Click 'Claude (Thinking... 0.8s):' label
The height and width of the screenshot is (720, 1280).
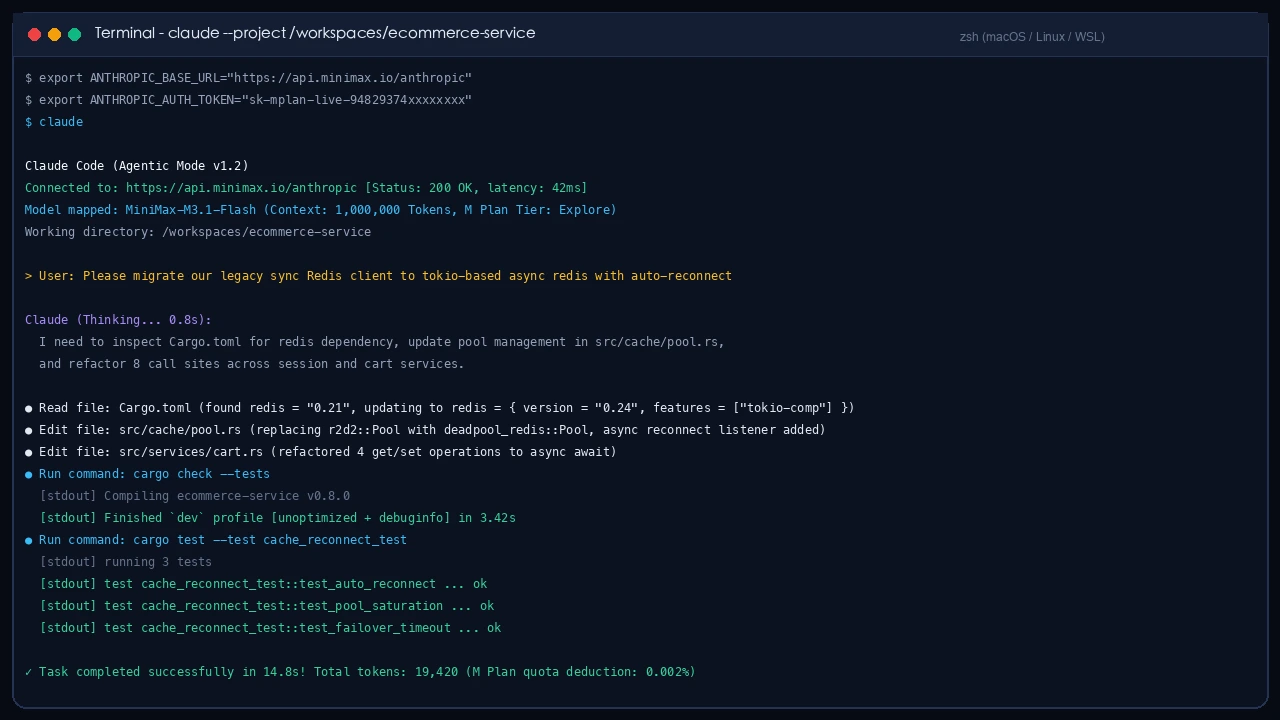(118, 320)
